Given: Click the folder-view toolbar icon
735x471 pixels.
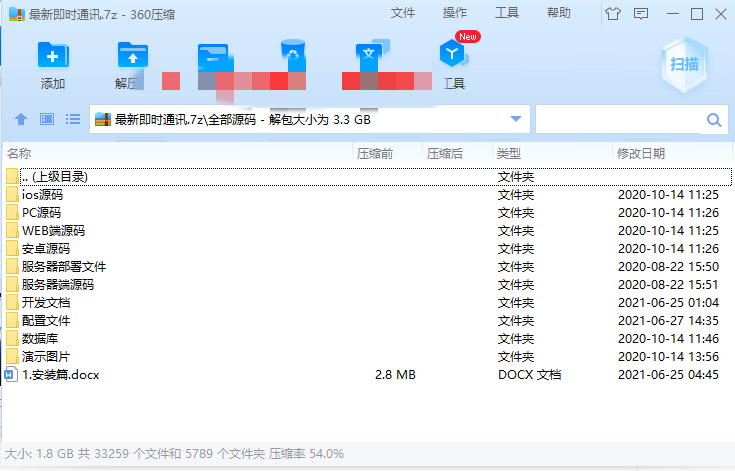Looking at the screenshot, I should (215, 58).
